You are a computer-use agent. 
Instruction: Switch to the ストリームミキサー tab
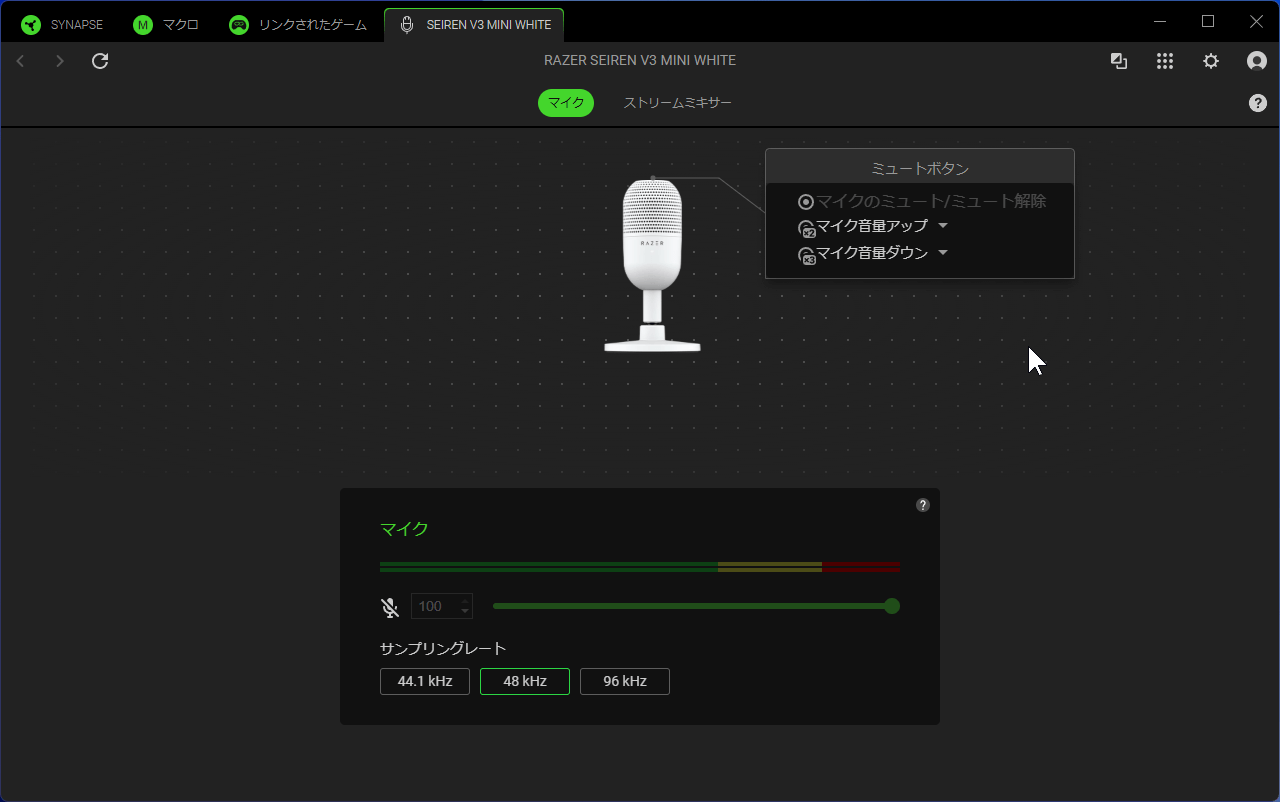pyautogui.click(x=677, y=103)
